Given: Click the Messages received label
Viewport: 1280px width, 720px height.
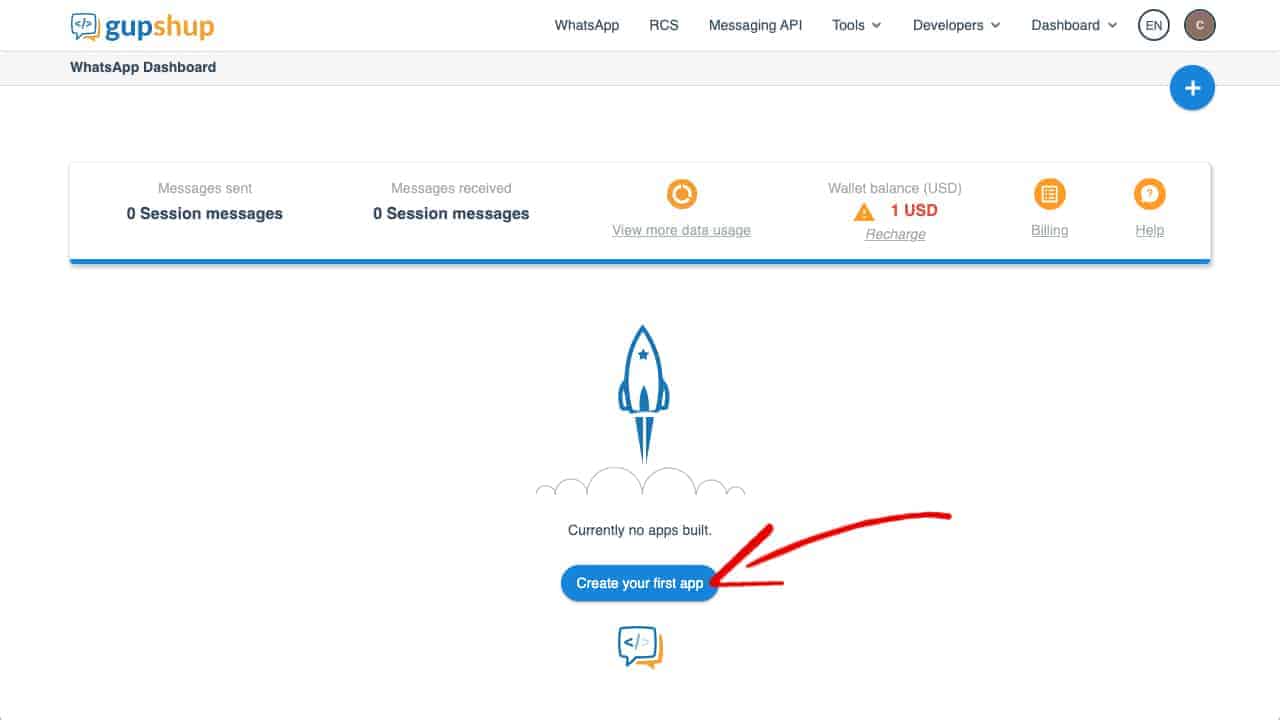Looking at the screenshot, I should 451,188.
